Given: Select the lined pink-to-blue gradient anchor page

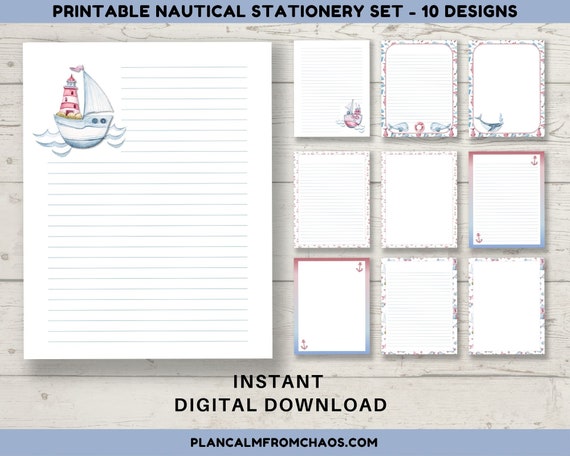Looking at the screenshot, I should point(506,199).
